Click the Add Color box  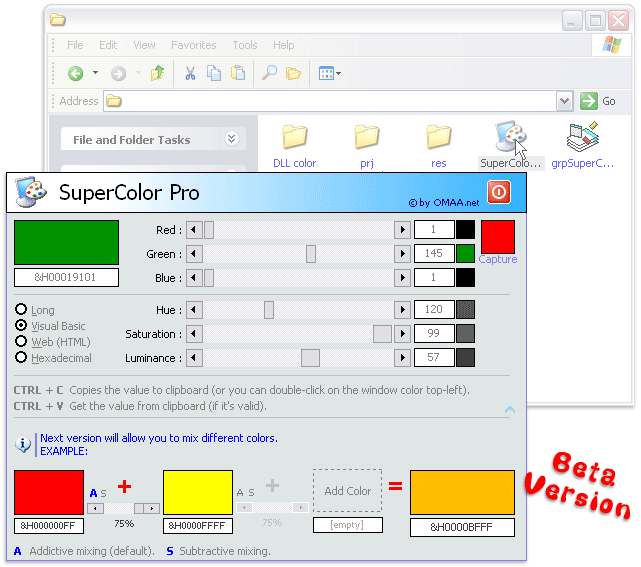(347, 491)
